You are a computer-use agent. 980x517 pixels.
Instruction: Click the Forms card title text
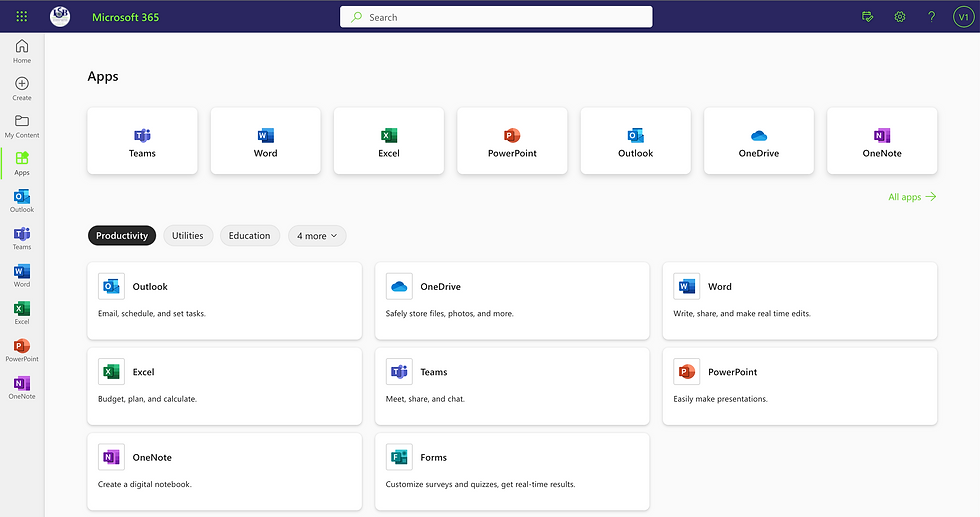pos(434,458)
